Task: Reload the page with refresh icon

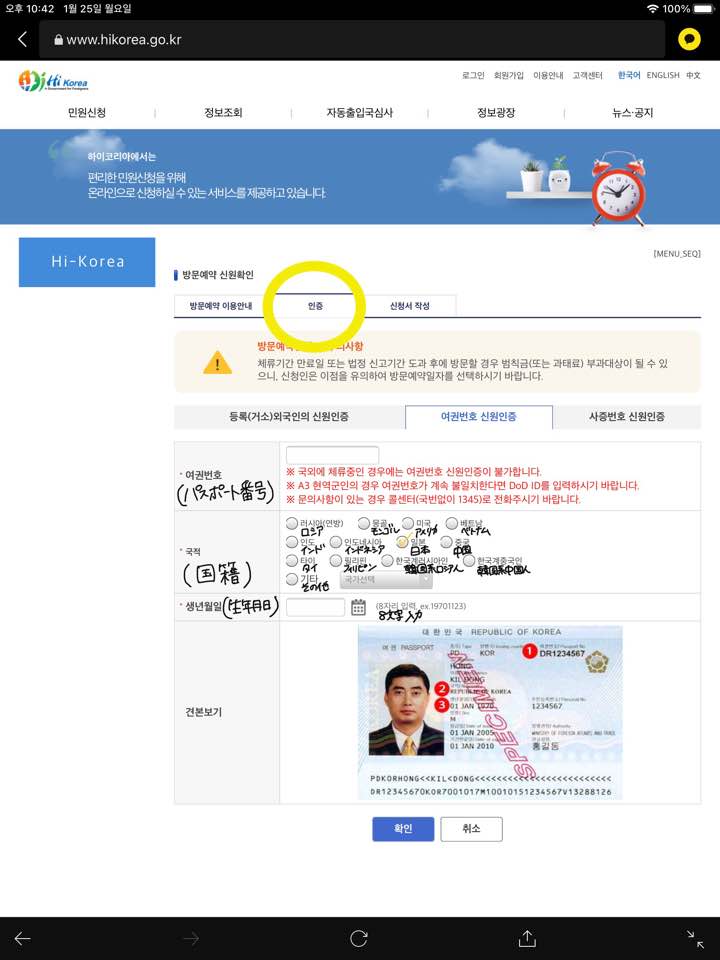Action: [359, 938]
